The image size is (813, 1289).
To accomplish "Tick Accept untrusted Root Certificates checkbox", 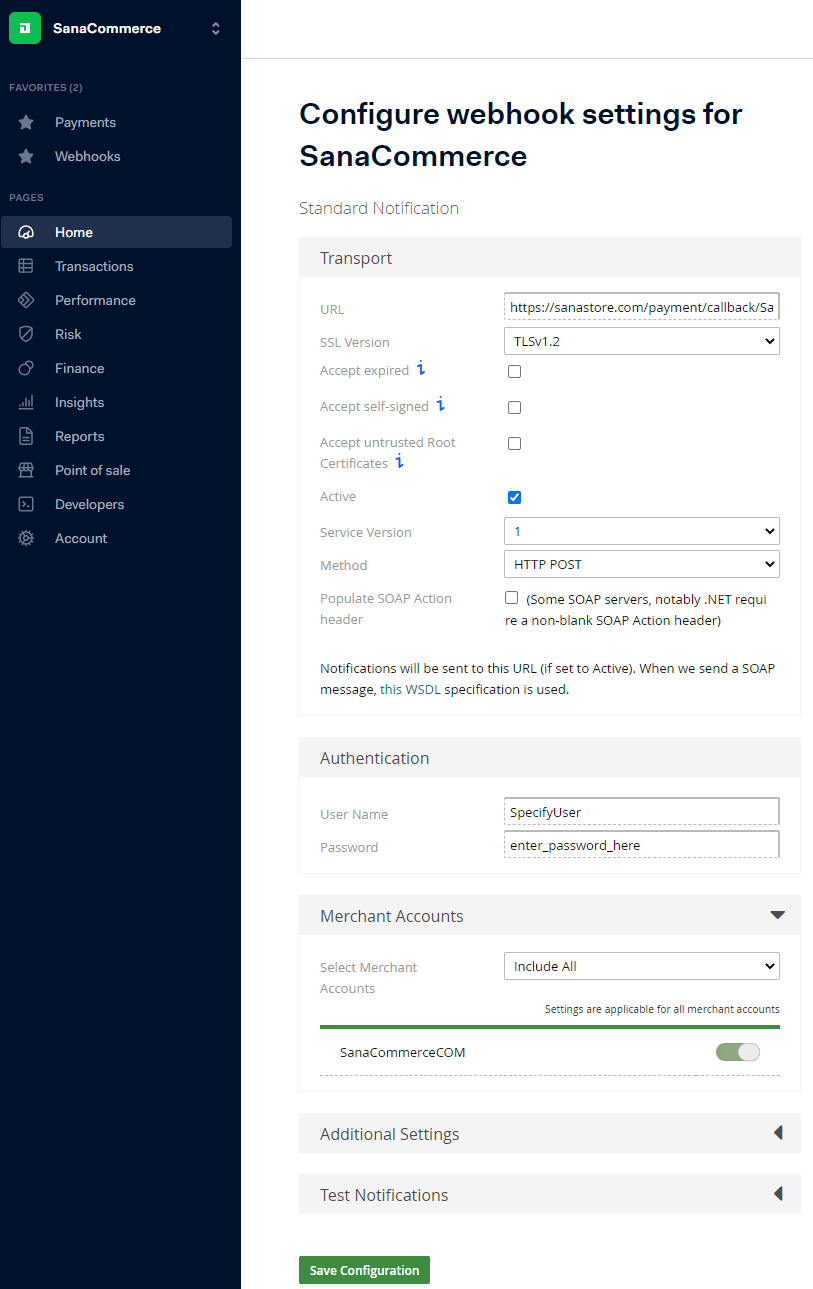I will (x=514, y=443).
